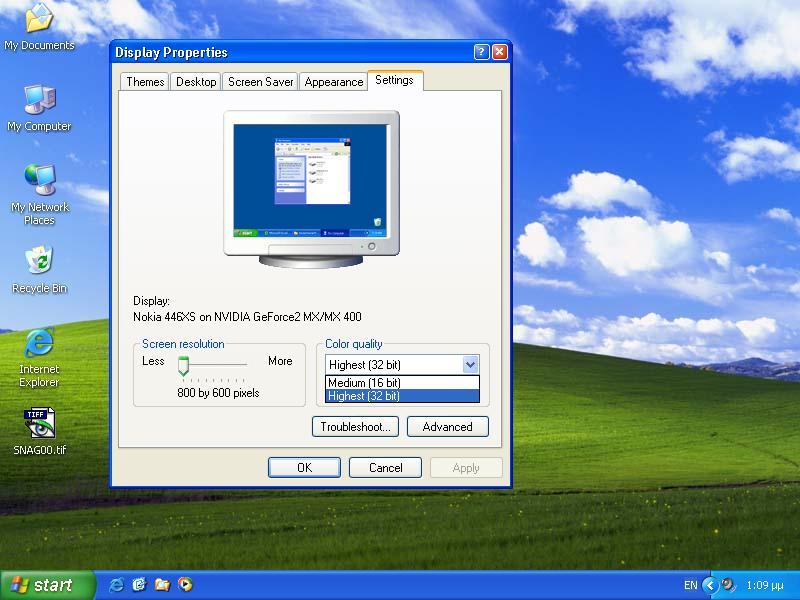800x600 pixels.
Task: Click the taskbar clock showing 1:09
Action: pyautogui.click(x=764, y=585)
